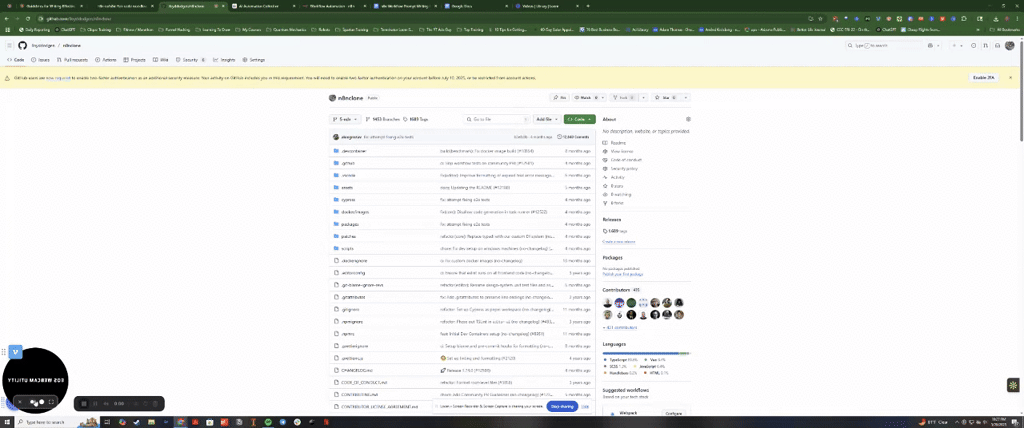Open the green Code dropdown button
The image size is (1024, 428).
[579, 120]
